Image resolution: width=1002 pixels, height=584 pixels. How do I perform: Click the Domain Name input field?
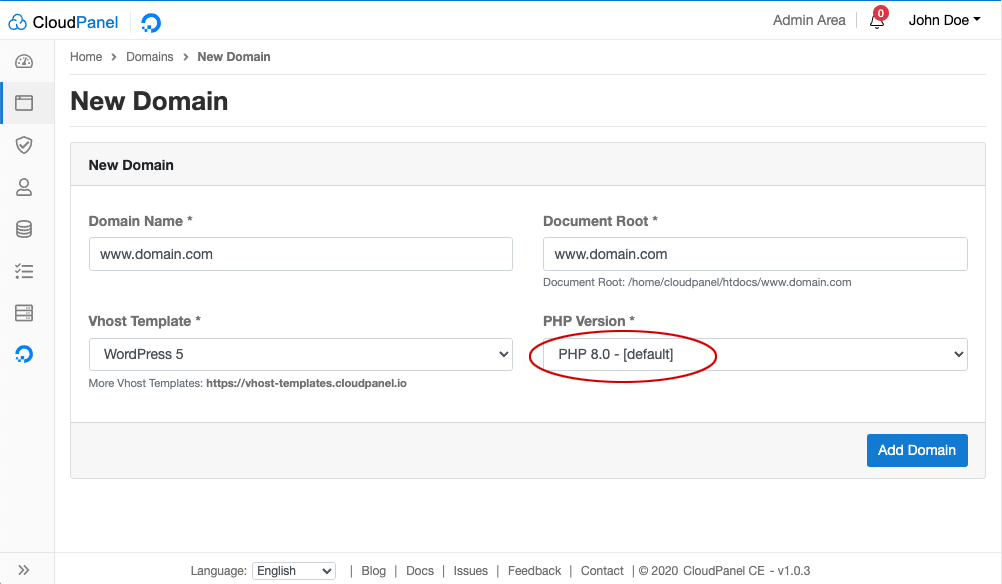tap(300, 254)
